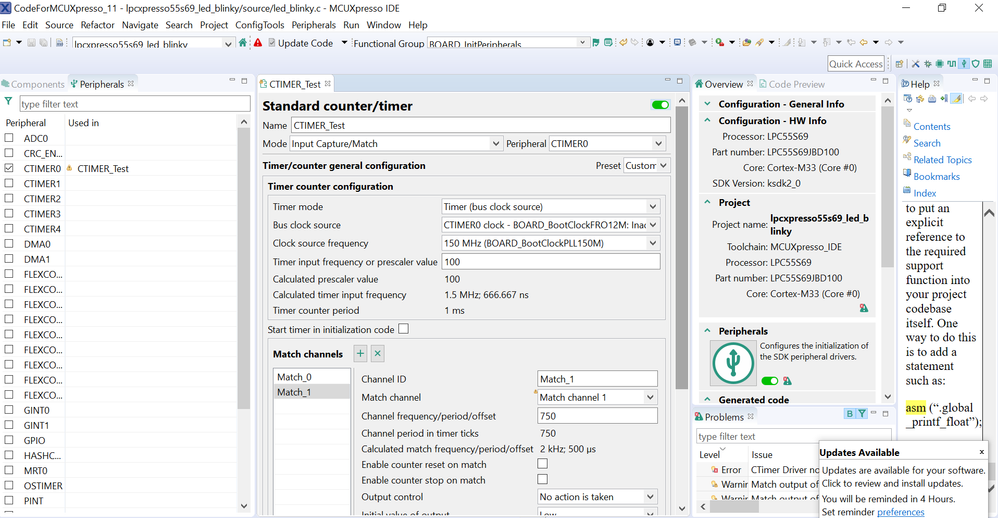
Task: Open the Preset Custom dropdown
Action: click(x=646, y=165)
